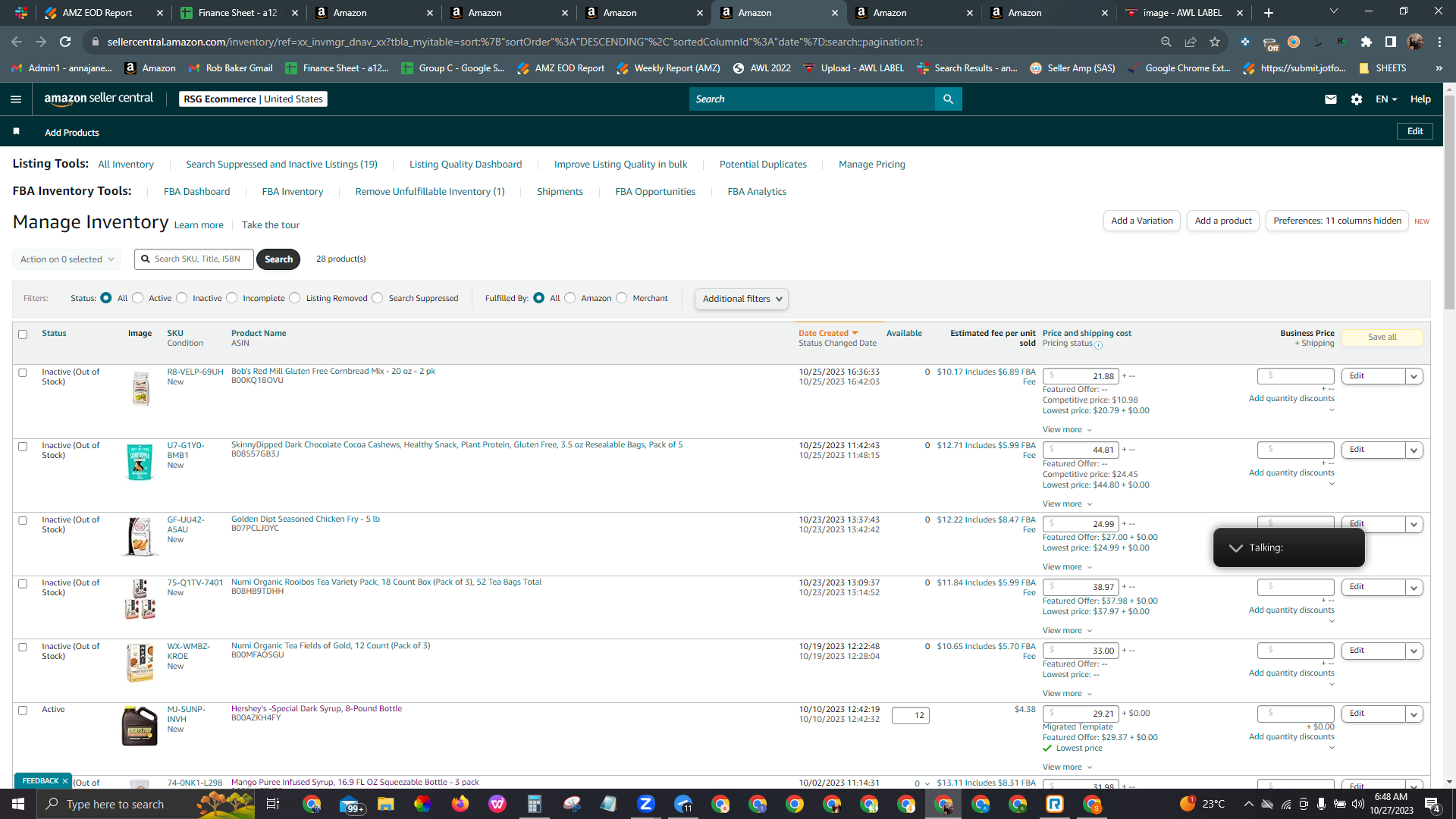Collapse the Talking overlay chevron
Image resolution: width=1456 pixels, height=819 pixels.
pyautogui.click(x=1236, y=548)
